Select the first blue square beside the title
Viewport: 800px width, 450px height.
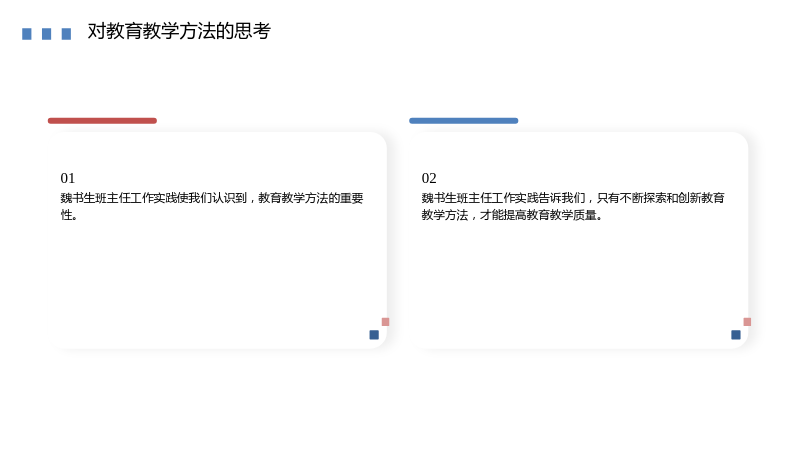click(x=27, y=34)
